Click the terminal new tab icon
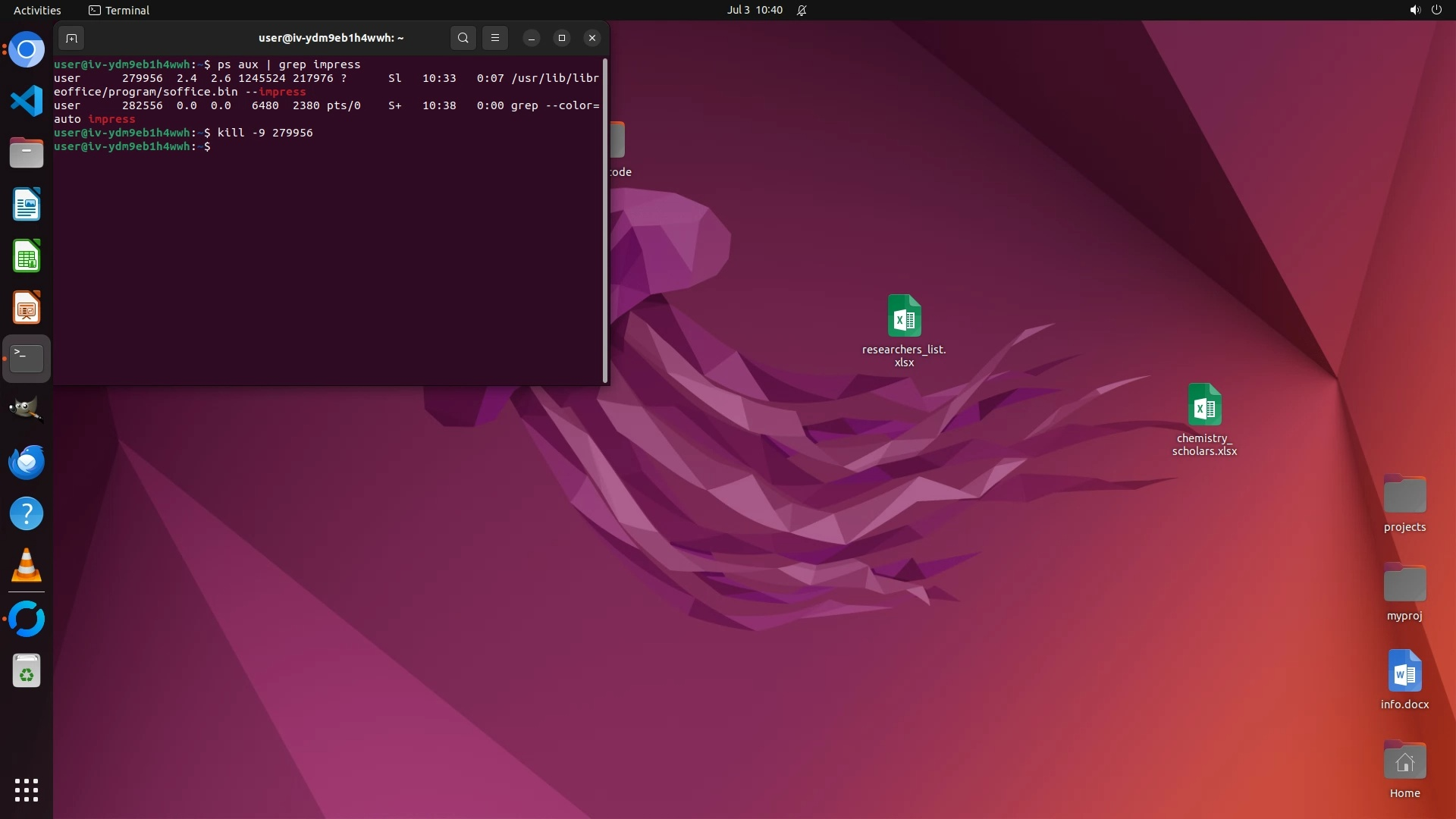This screenshot has width=1456, height=819. (x=71, y=38)
